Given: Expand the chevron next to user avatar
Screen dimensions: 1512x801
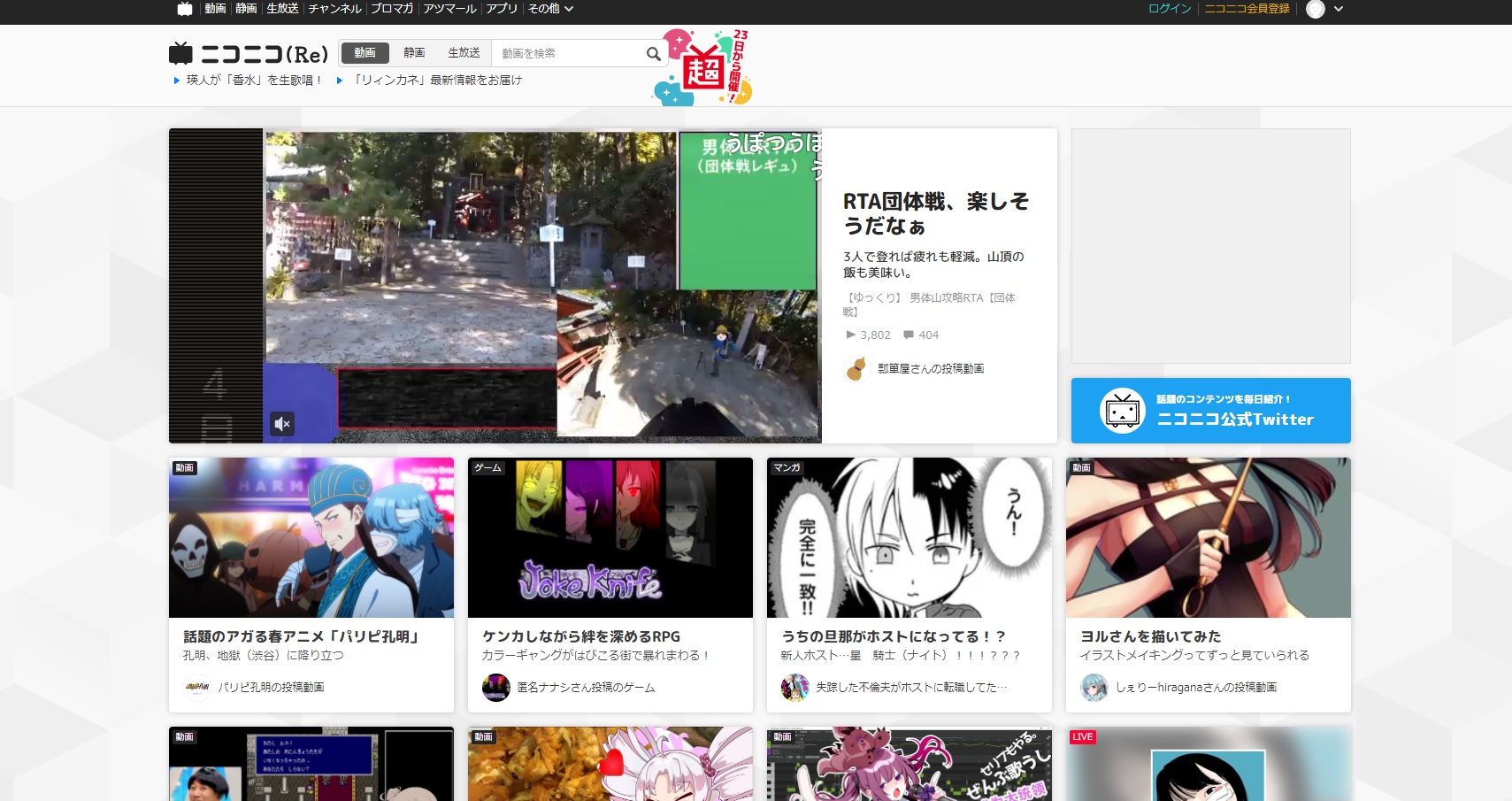Looking at the screenshot, I should click(1339, 9).
